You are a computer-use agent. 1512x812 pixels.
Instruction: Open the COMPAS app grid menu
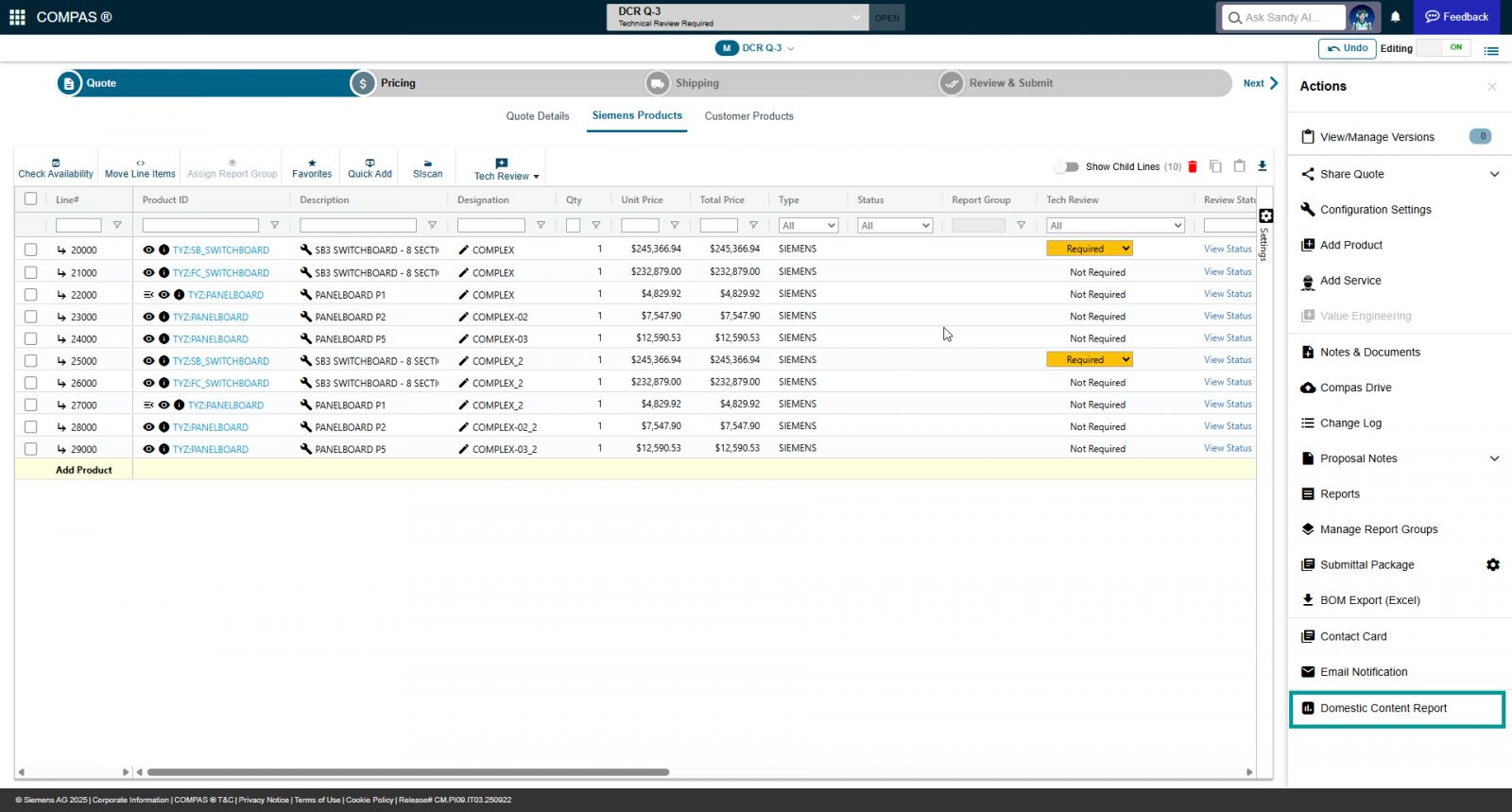click(17, 17)
